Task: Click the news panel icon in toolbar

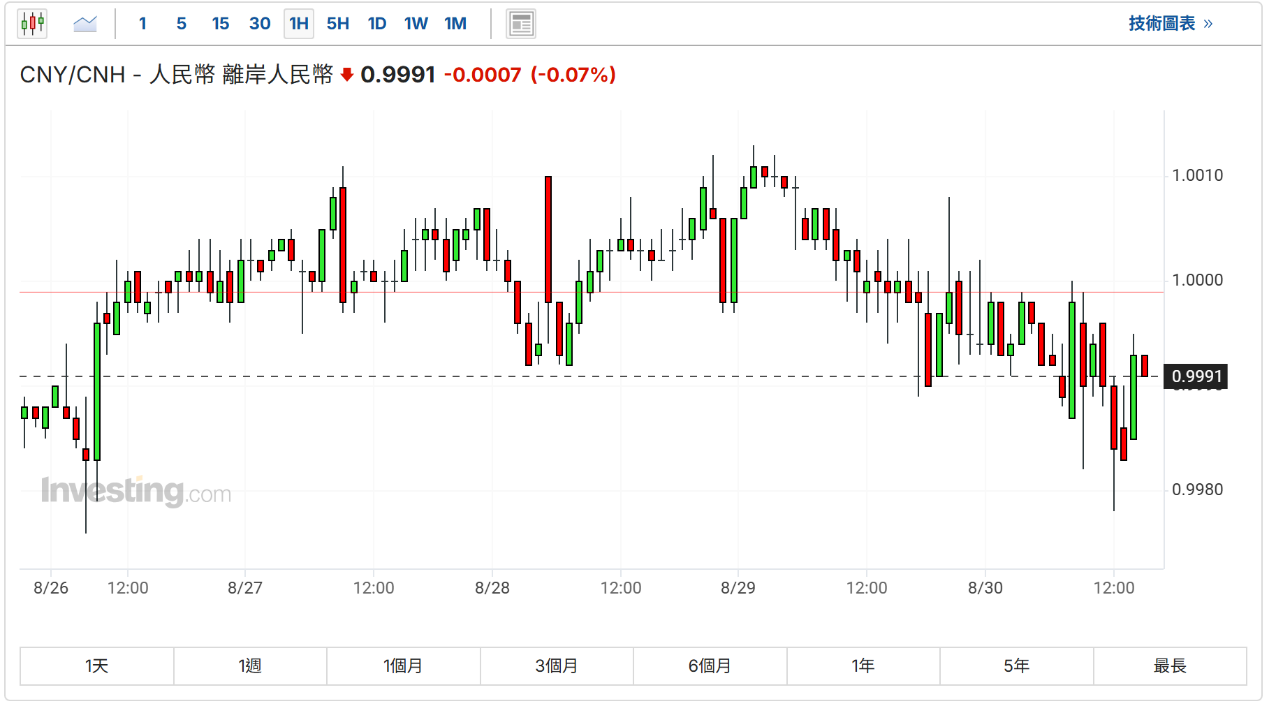Action: [x=521, y=23]
